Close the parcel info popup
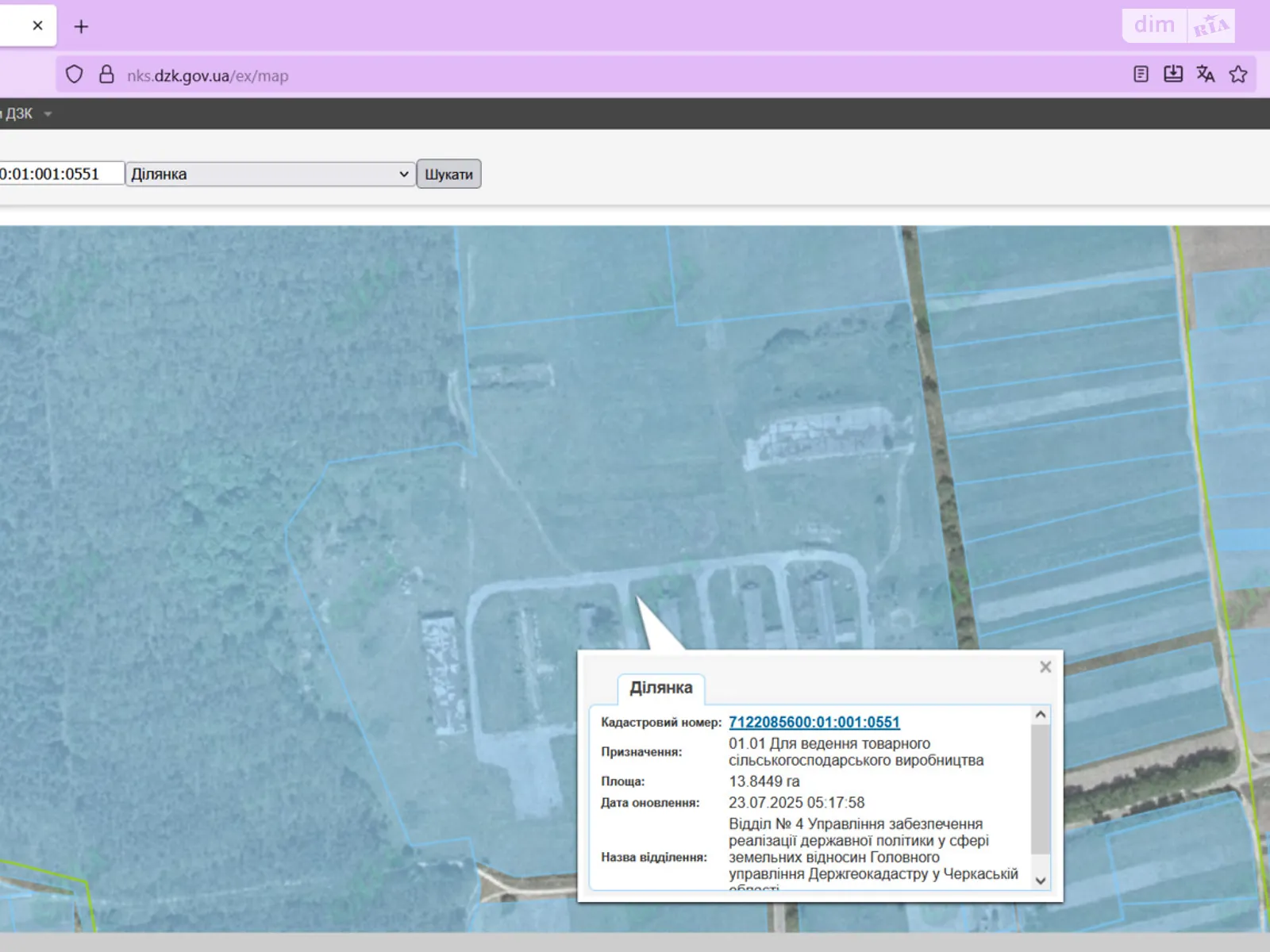This screenshot has width=1270, height=952. pyautogui.click(x=1045, y=667)
